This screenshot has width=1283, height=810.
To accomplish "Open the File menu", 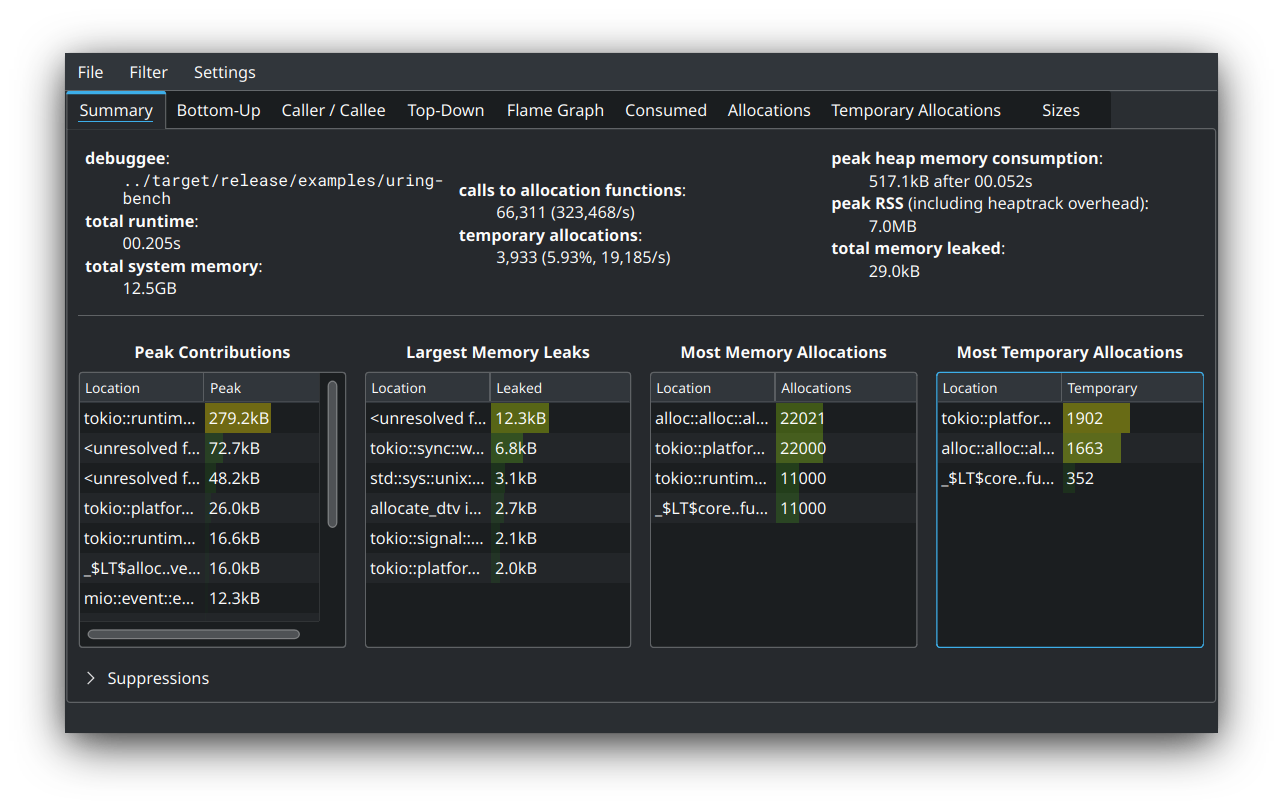I will point(90,72).
